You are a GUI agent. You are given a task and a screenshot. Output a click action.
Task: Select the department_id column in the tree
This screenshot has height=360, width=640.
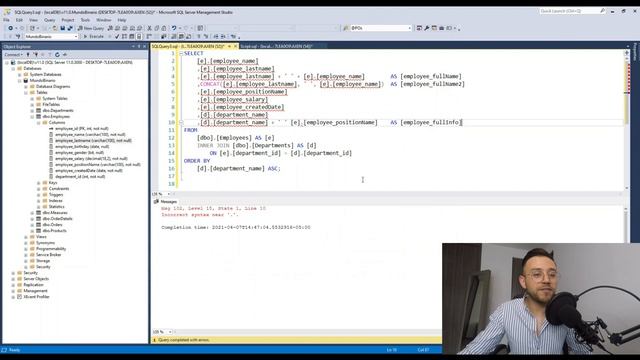tap(80, 177)
